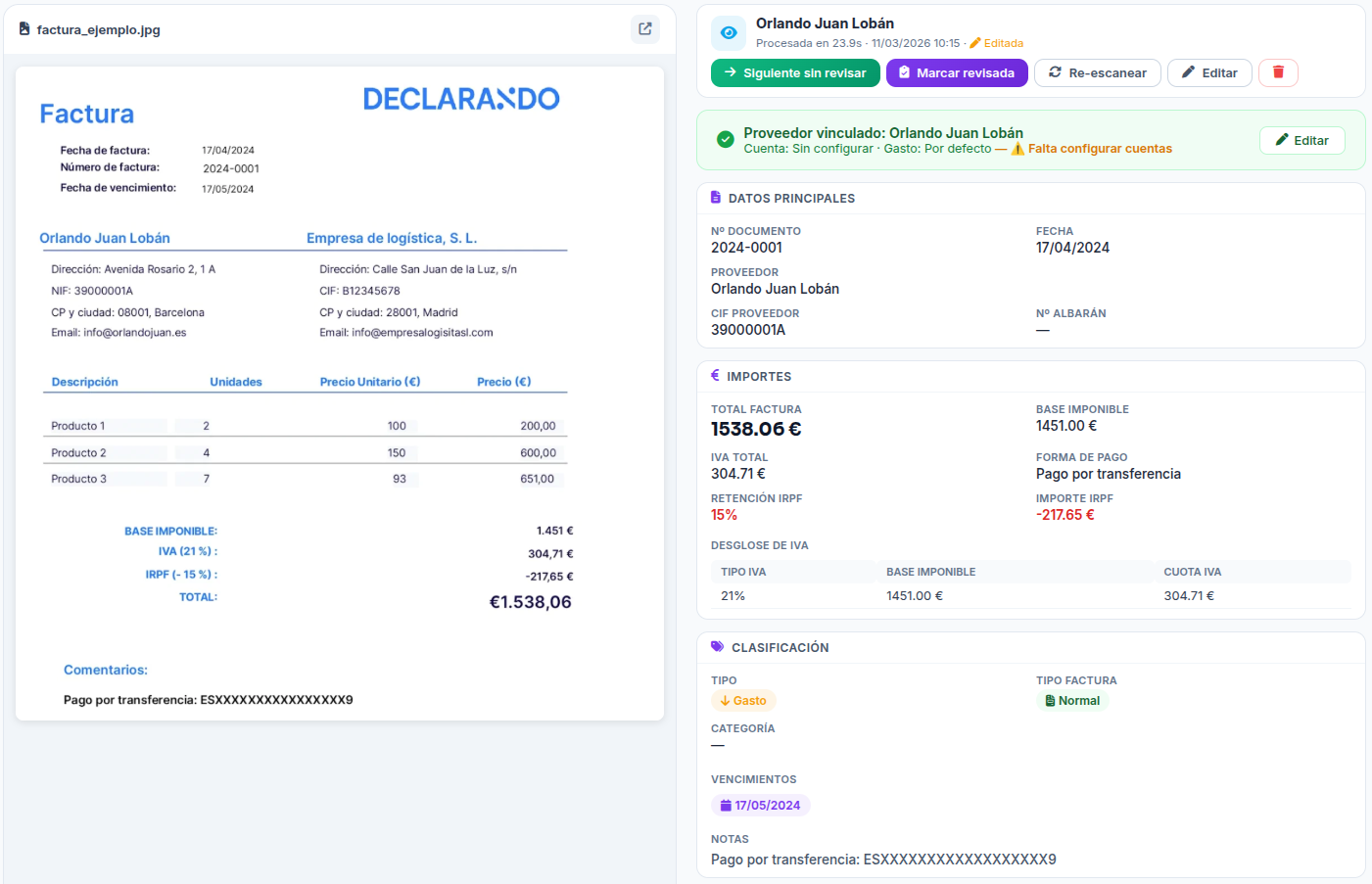1372x884 pixels.
Task: Select the Normal invoice type chip
Action: (1073, 700)
